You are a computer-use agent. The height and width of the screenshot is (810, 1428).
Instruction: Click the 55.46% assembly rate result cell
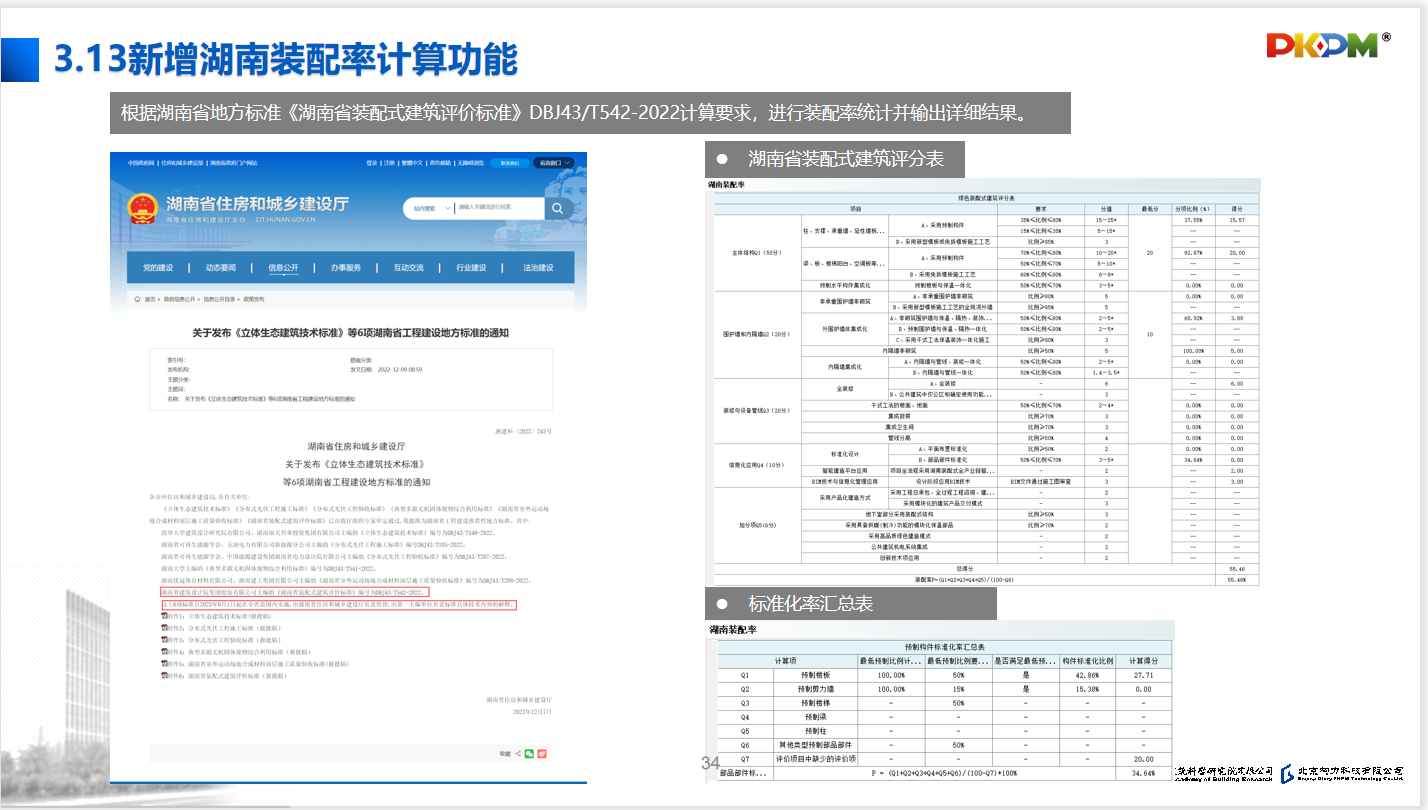[x=1237, y=579]
